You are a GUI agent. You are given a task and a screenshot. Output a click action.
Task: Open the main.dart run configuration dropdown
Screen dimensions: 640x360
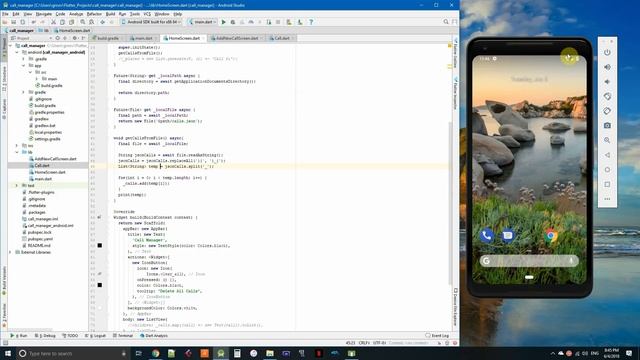[202, 22]
